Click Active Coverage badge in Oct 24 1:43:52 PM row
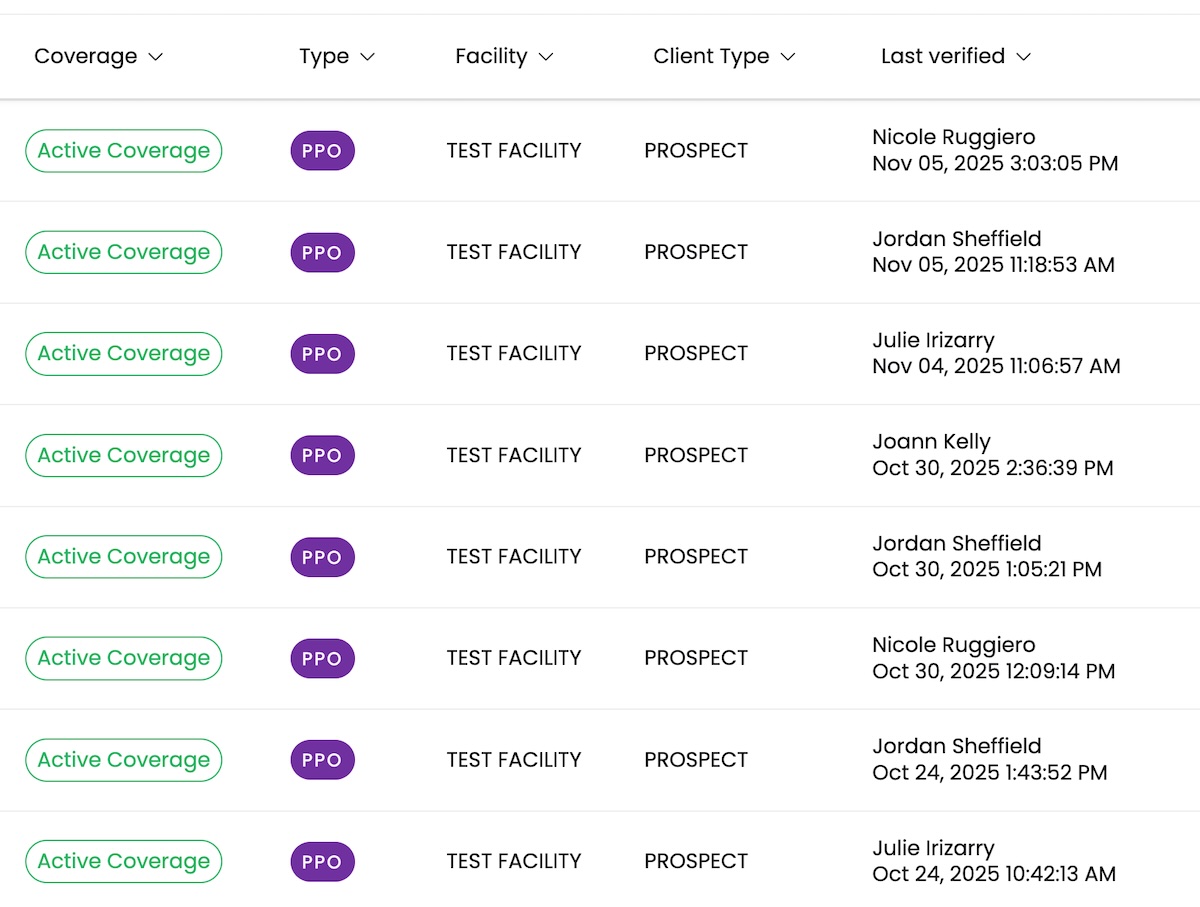The width and height of the screenshot is (1200, 907). point(123,760)
